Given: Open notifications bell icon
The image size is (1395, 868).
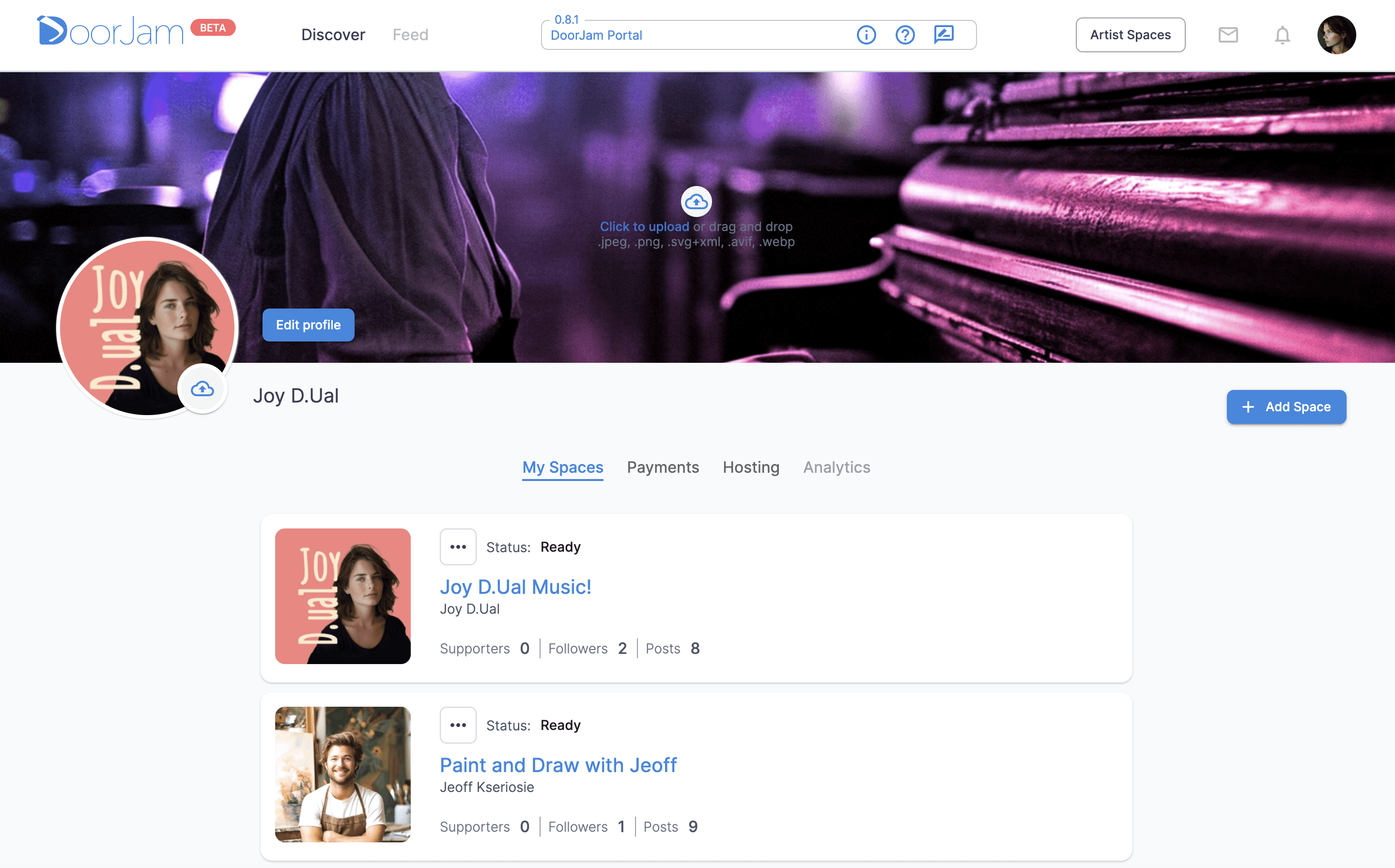Looking at the screenshot, I should (x=1282, y=35).
